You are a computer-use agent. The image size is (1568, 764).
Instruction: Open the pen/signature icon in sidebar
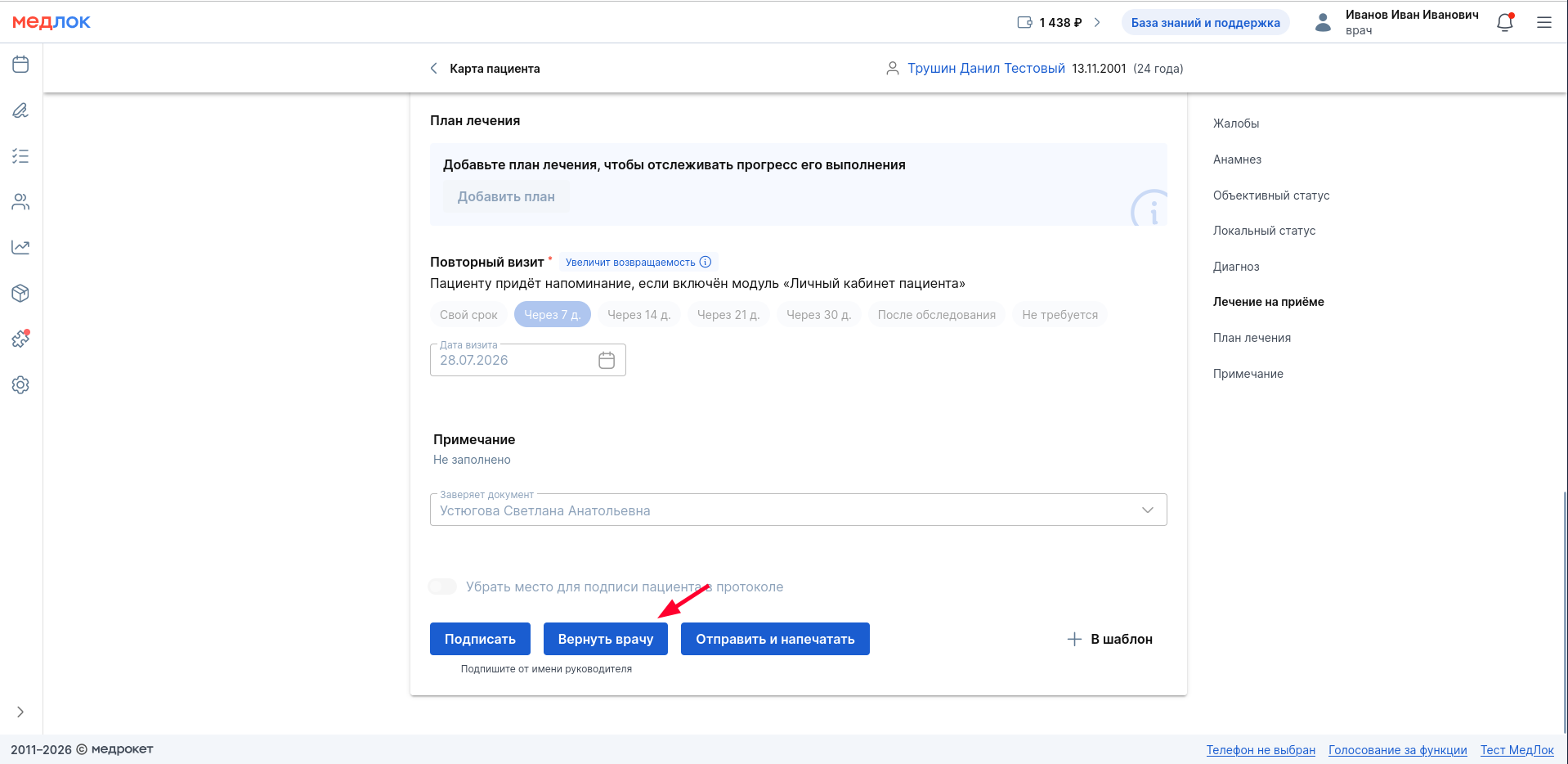click(20, 110)
